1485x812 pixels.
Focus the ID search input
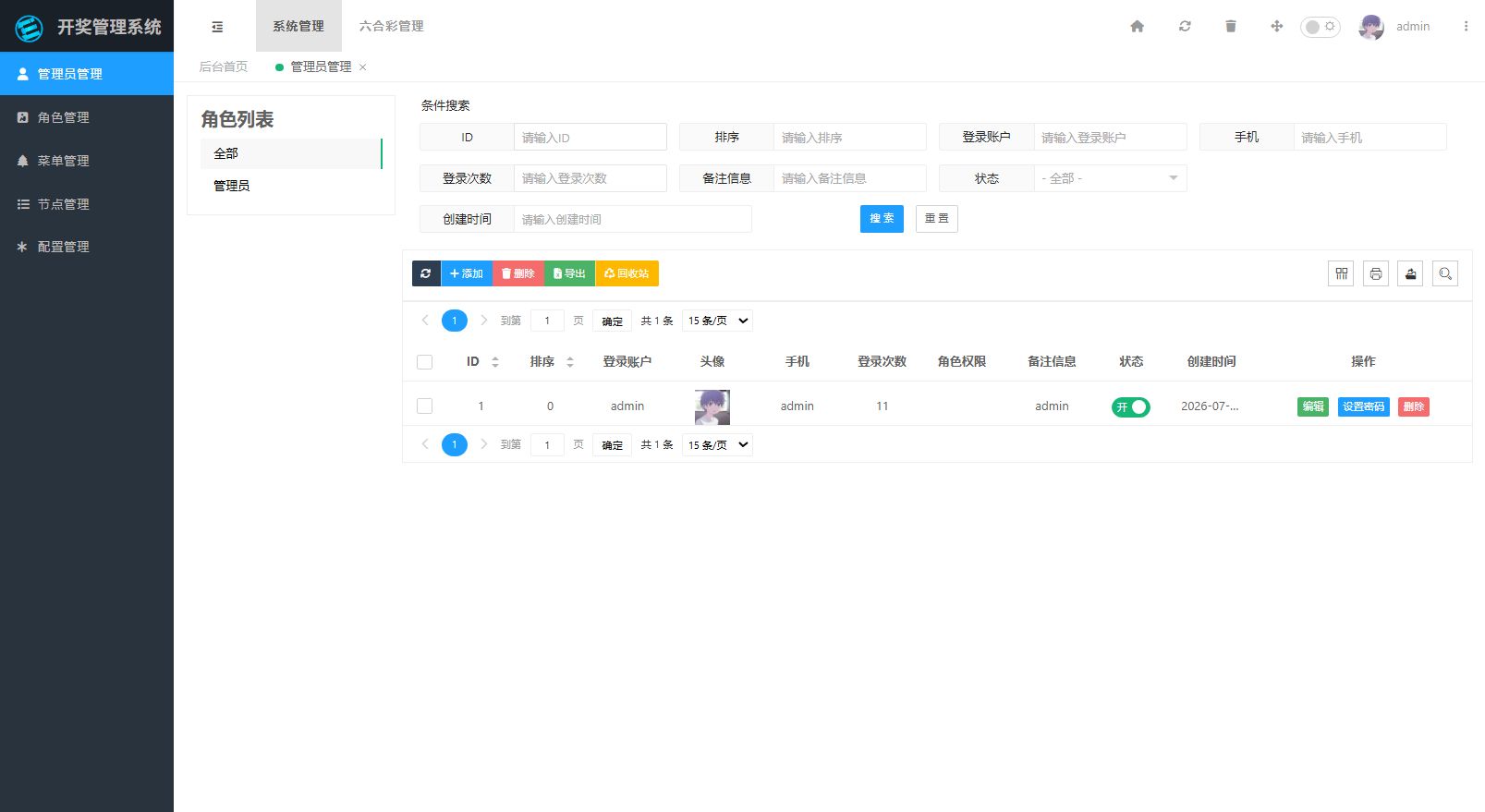[x=590, y=137]
